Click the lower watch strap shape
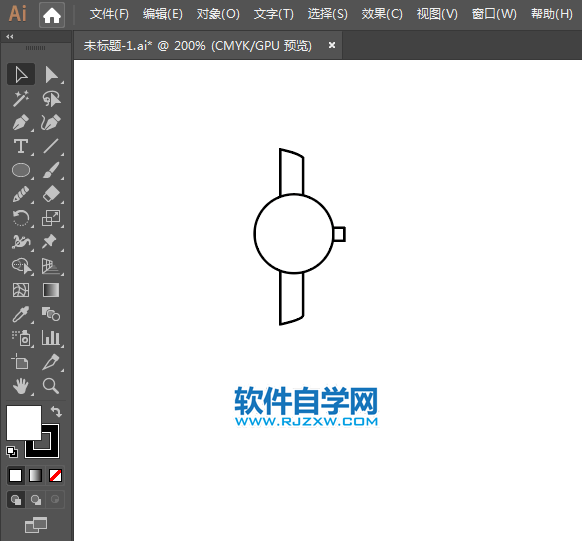 [x=292, y=298]
